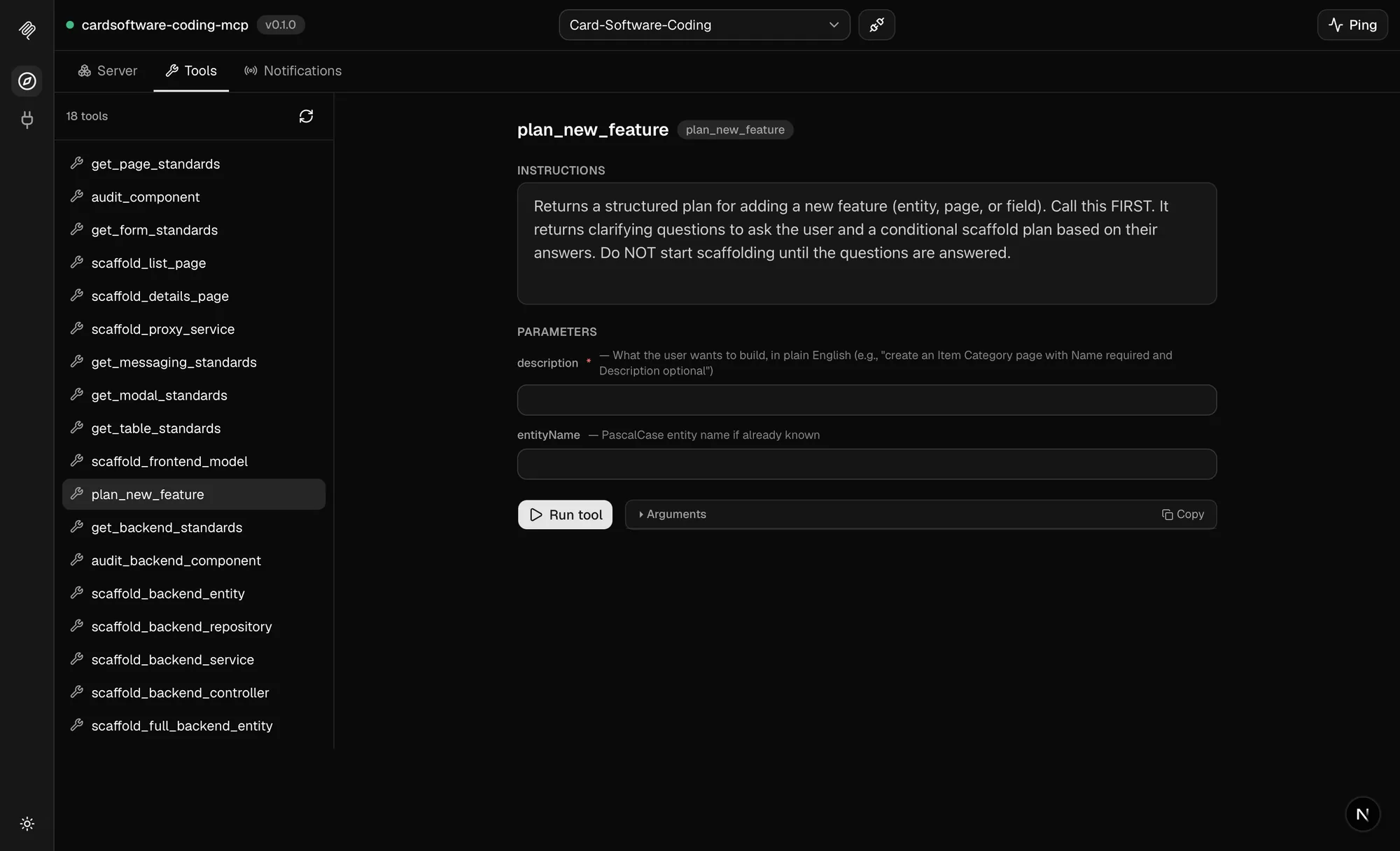Select get_modal_standards tool
Image resolution: width=1400 pixels, height=851 pixels.
tap(194, 395)
